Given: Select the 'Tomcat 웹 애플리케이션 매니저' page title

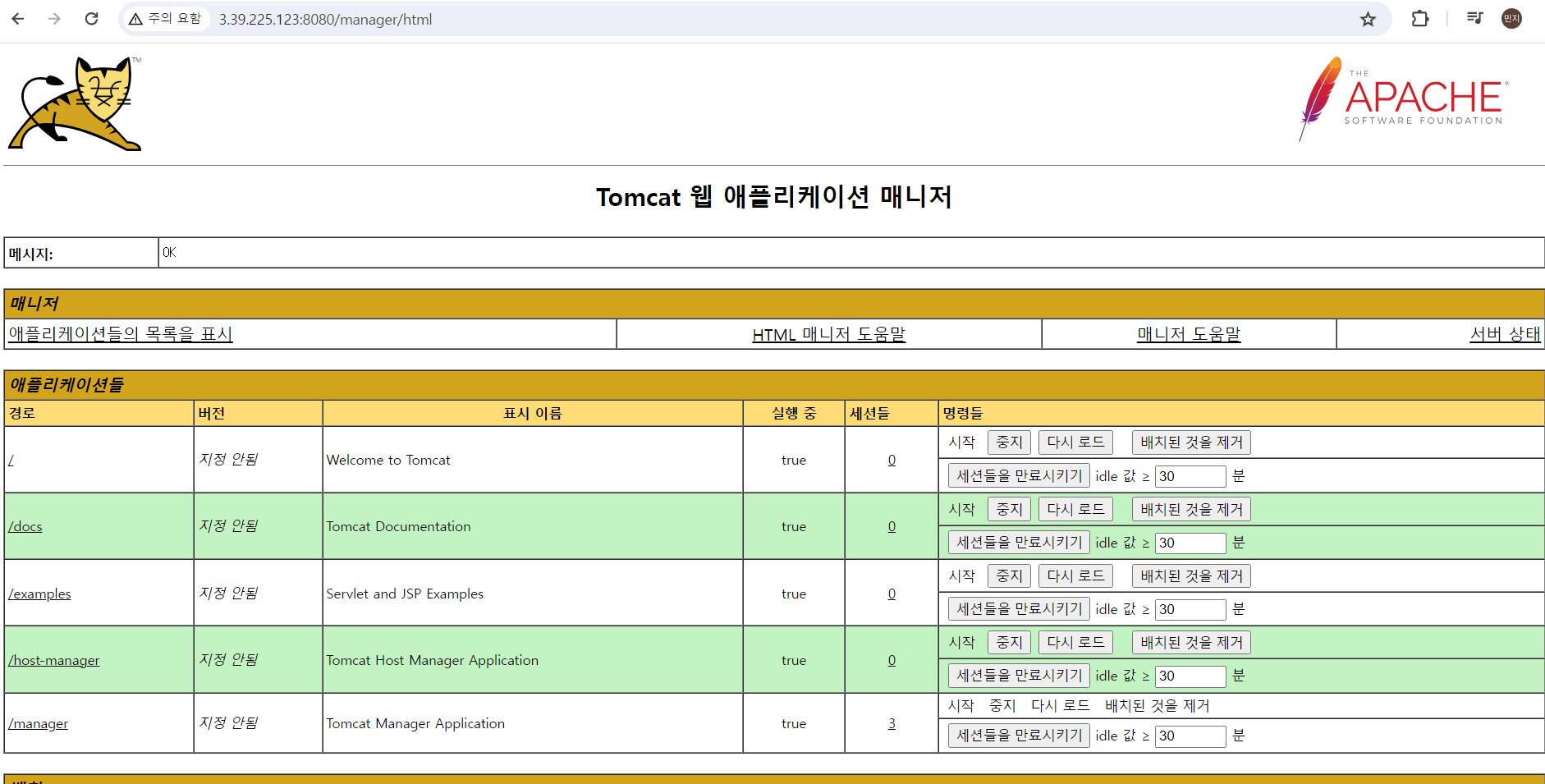Looking at the screenshot, I should tap(774, 197).
